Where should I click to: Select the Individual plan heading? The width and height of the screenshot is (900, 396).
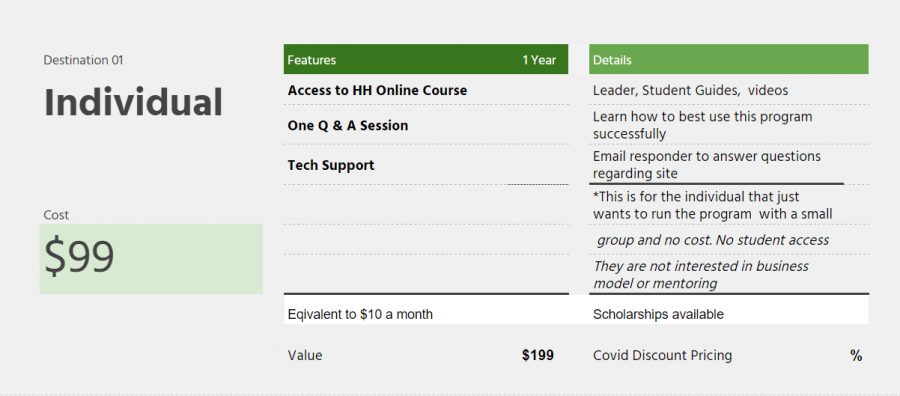click(x=133, y=103)
